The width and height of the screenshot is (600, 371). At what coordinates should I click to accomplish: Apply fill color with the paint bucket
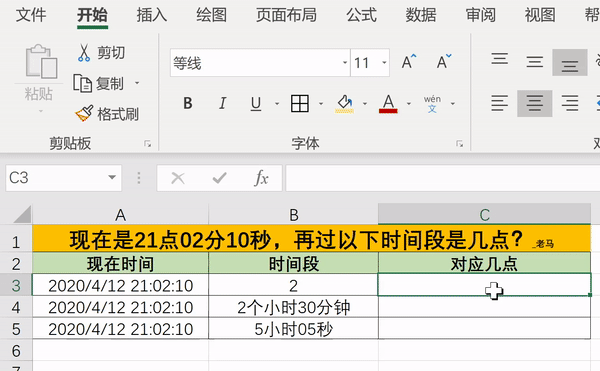344,104
